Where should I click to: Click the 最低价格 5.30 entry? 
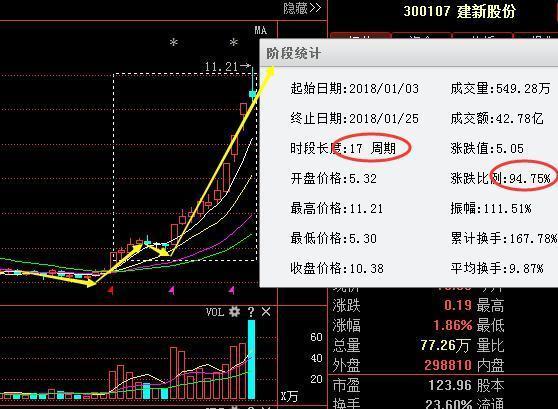333,238
